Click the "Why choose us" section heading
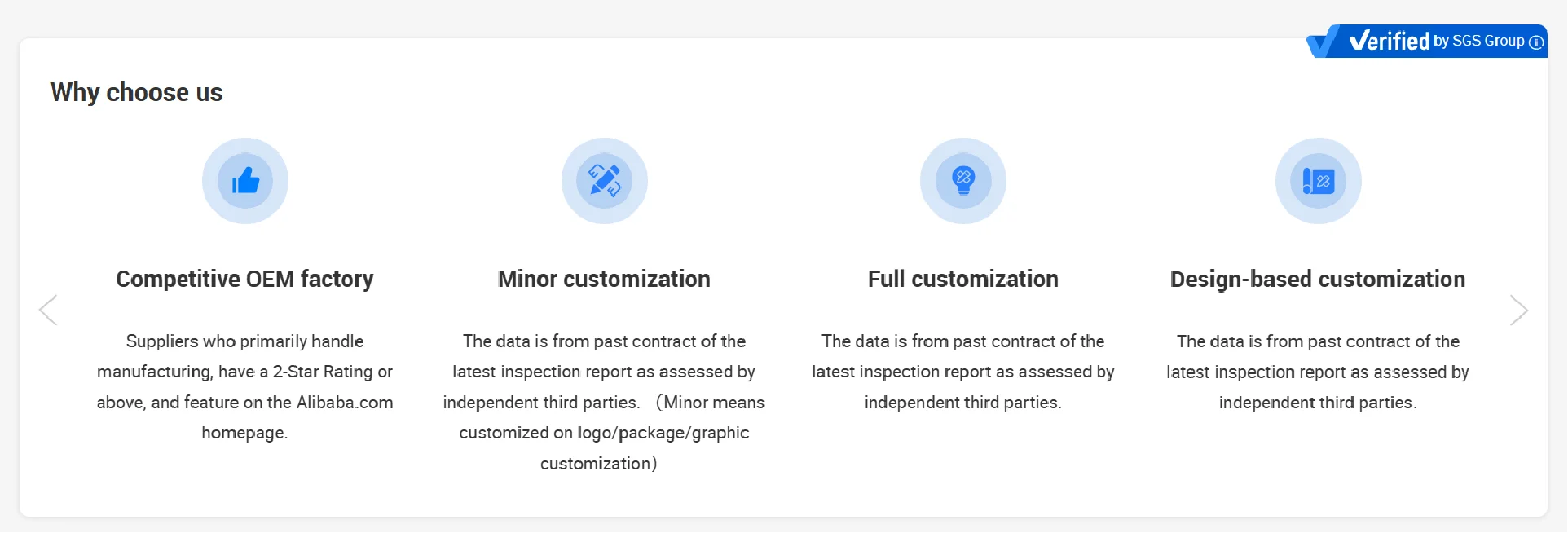The width and height of the screenshot is (1568, 533). [x=137, y=92]
